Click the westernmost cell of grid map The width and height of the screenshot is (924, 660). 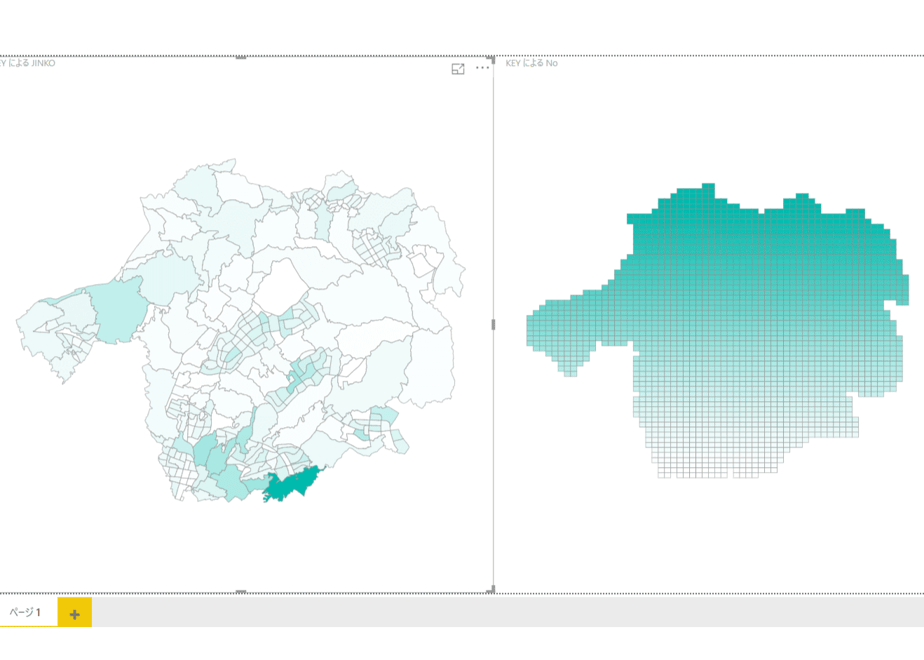tap(530, 330)
